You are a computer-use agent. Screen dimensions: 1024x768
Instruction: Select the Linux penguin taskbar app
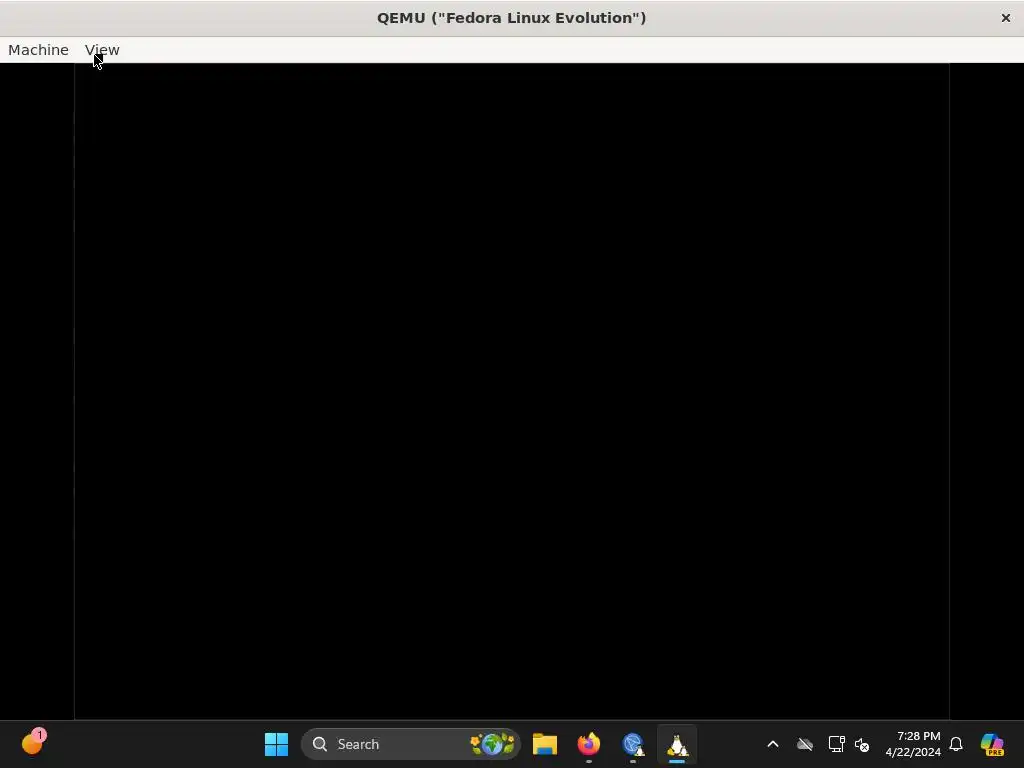677,744
